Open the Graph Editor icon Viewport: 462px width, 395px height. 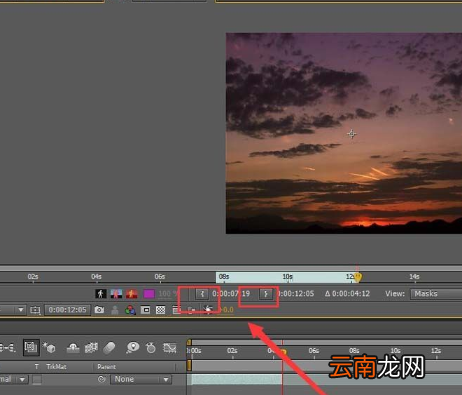coord(170,348)
